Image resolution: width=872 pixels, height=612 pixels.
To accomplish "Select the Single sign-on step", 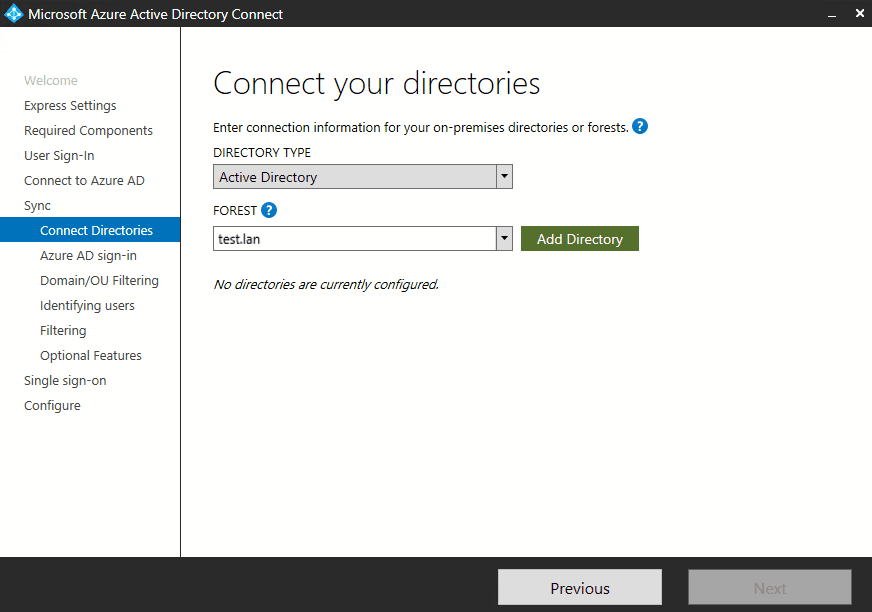I will tap(65, 381).
